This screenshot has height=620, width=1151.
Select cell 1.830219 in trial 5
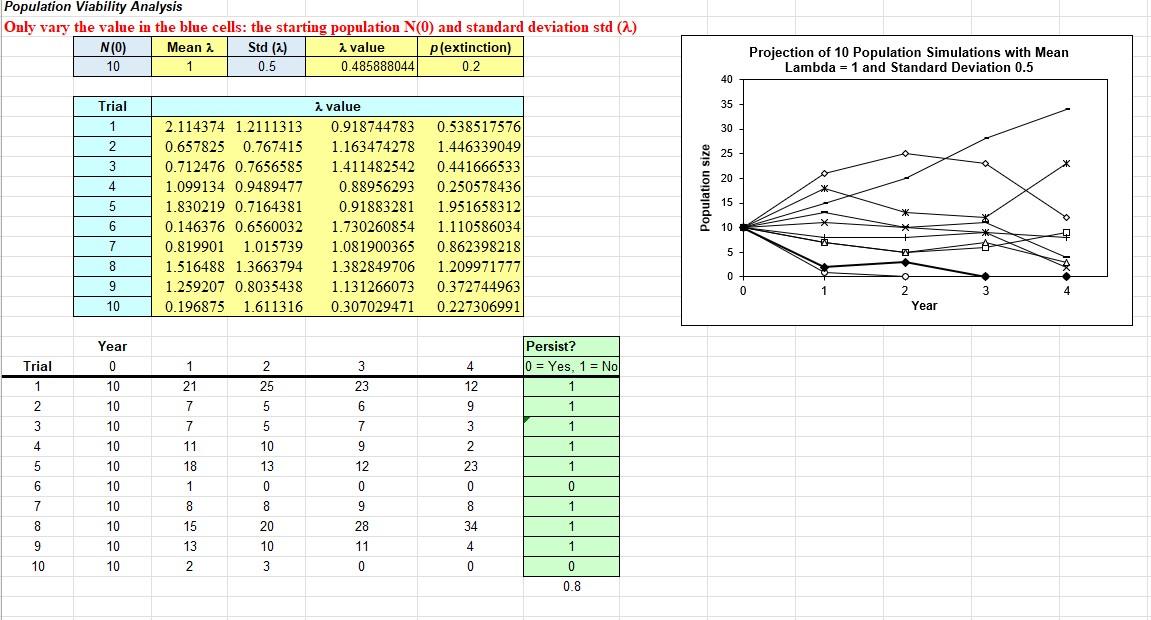189,207
